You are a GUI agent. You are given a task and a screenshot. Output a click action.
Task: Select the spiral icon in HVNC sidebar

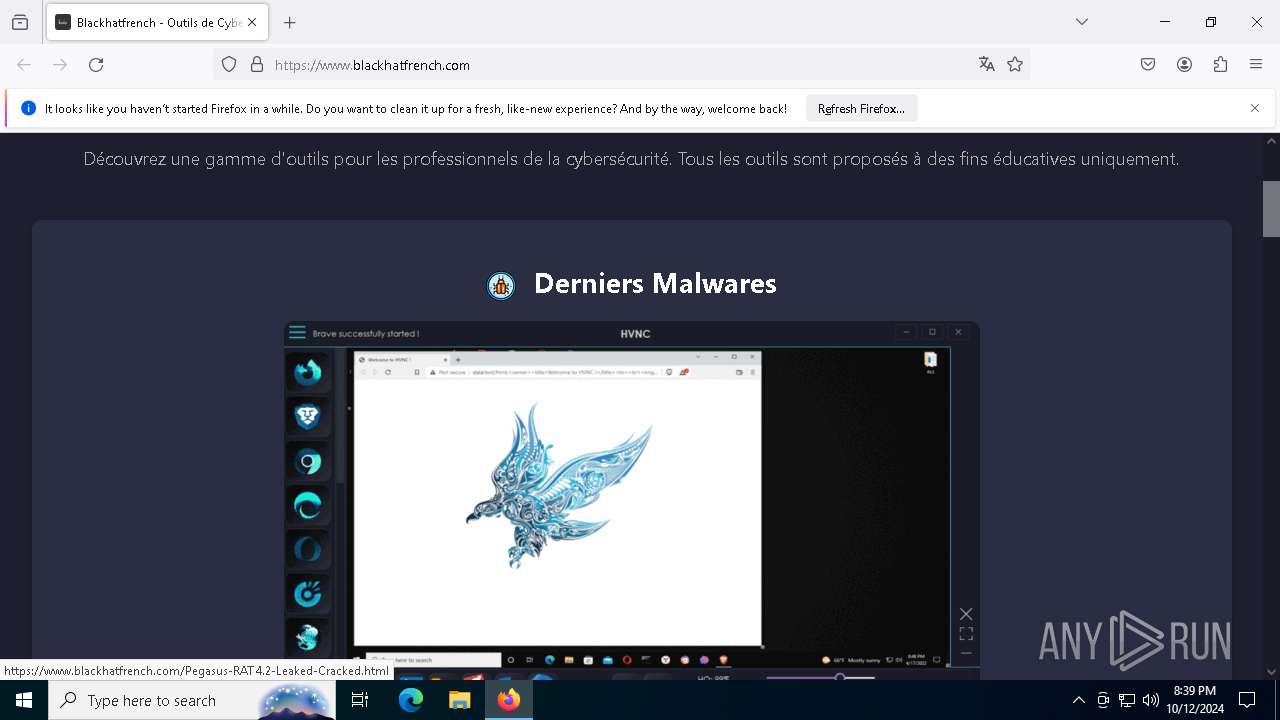pyautogui.click(x=308, y=593)
